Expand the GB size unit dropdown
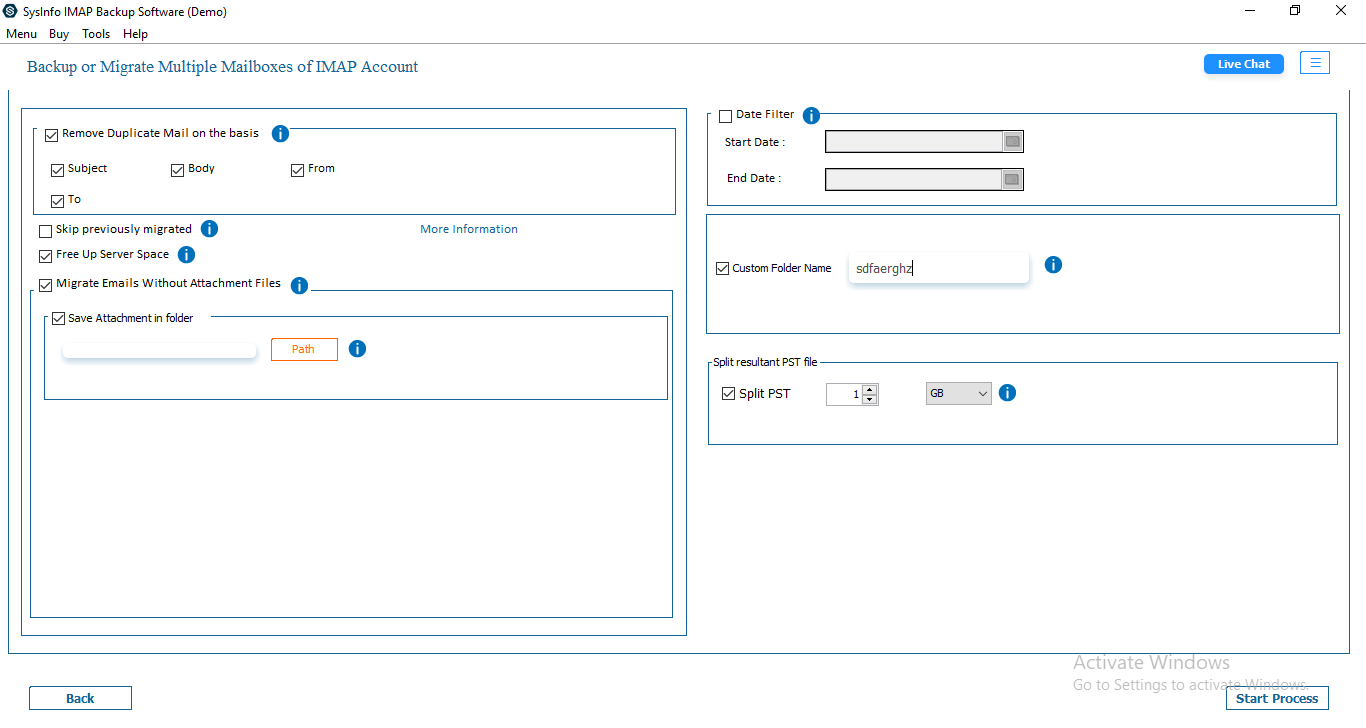 (x=958, y=394)
